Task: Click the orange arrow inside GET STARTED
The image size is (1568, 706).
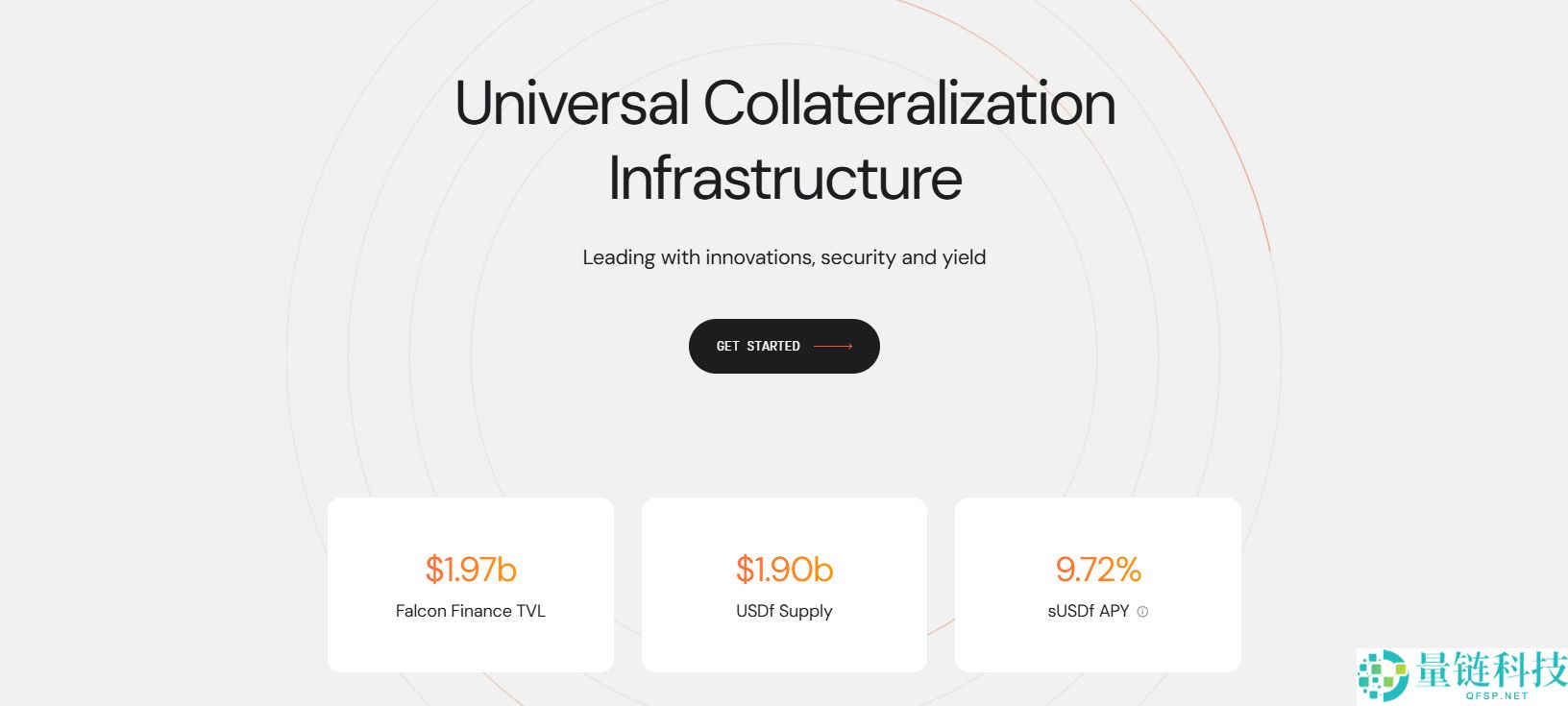Action: [x=833, y=347]
